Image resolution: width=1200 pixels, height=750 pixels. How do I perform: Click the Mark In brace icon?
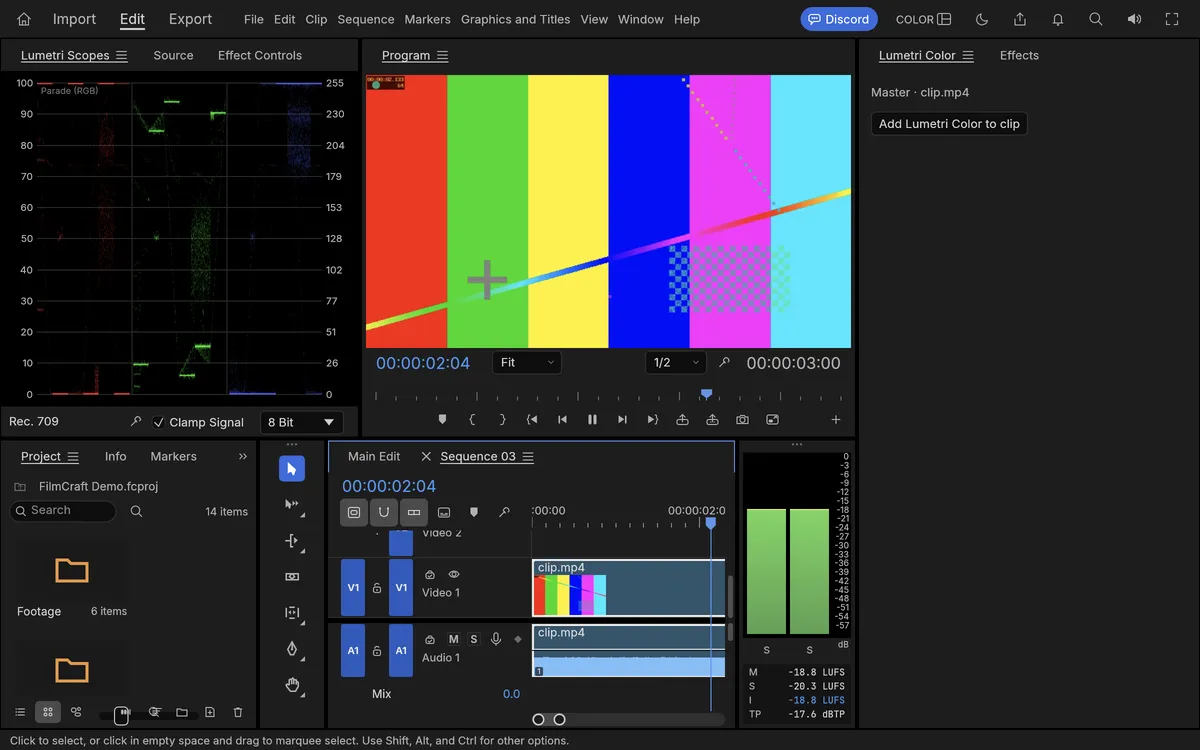tap(473, 420)
